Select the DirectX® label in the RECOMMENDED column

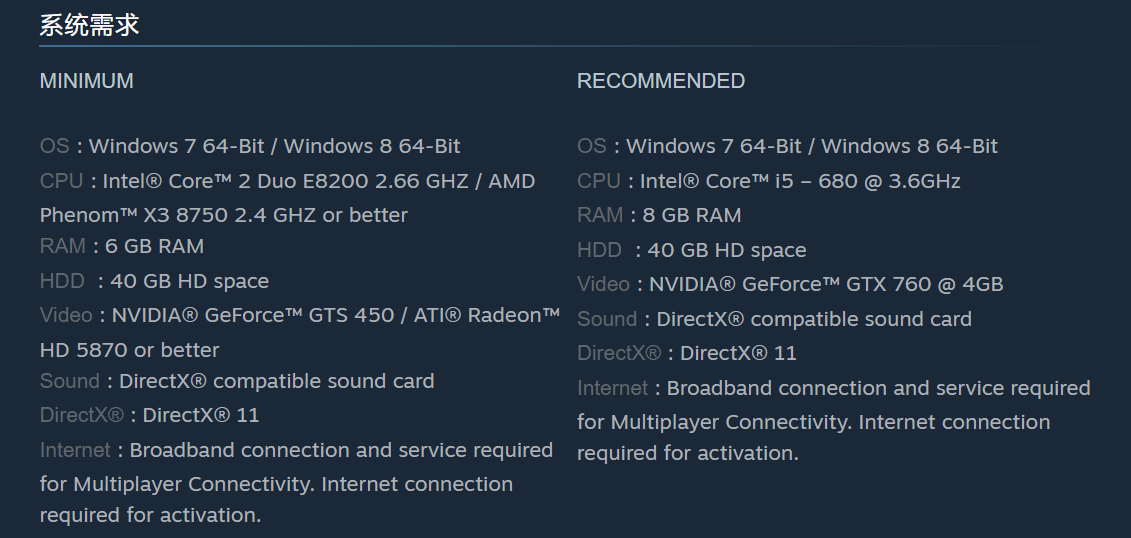point(618,353)
